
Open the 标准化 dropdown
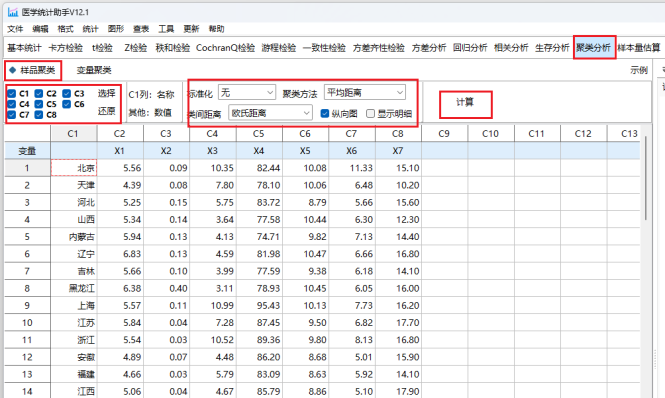pyautogui.click(x=247, y=92)
